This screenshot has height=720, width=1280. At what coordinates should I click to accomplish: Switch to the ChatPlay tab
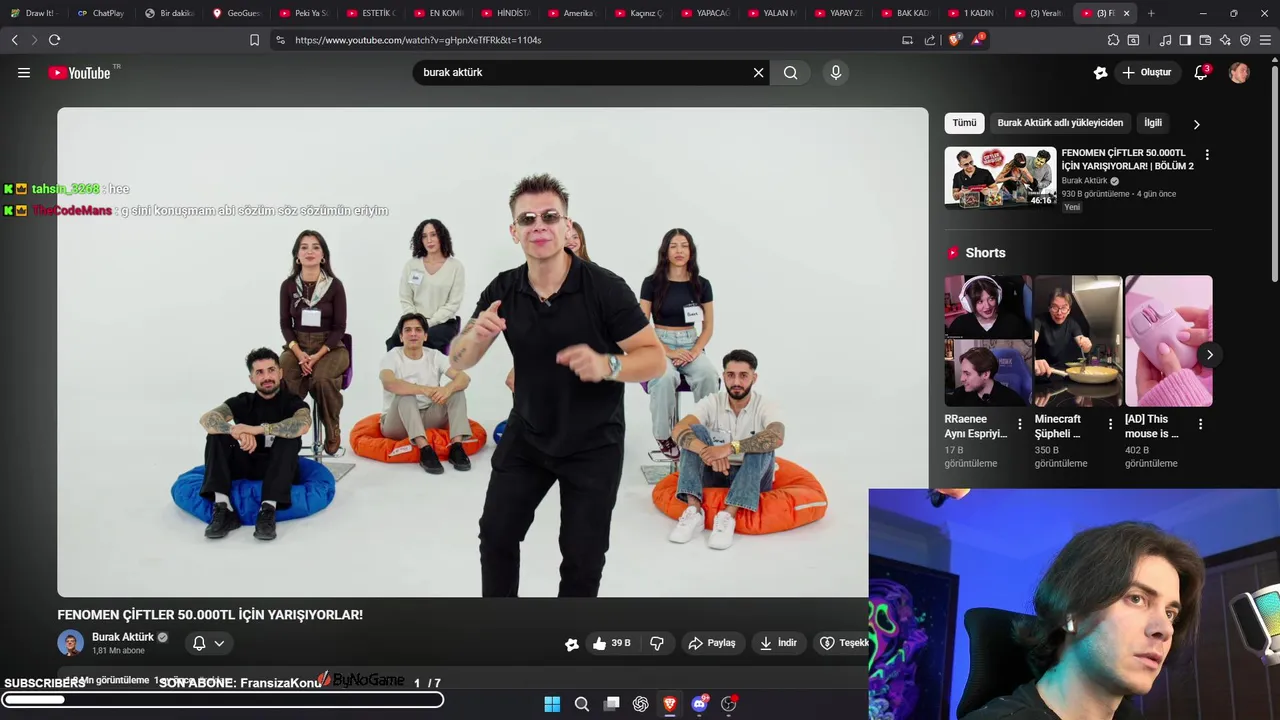click(101, 13)
